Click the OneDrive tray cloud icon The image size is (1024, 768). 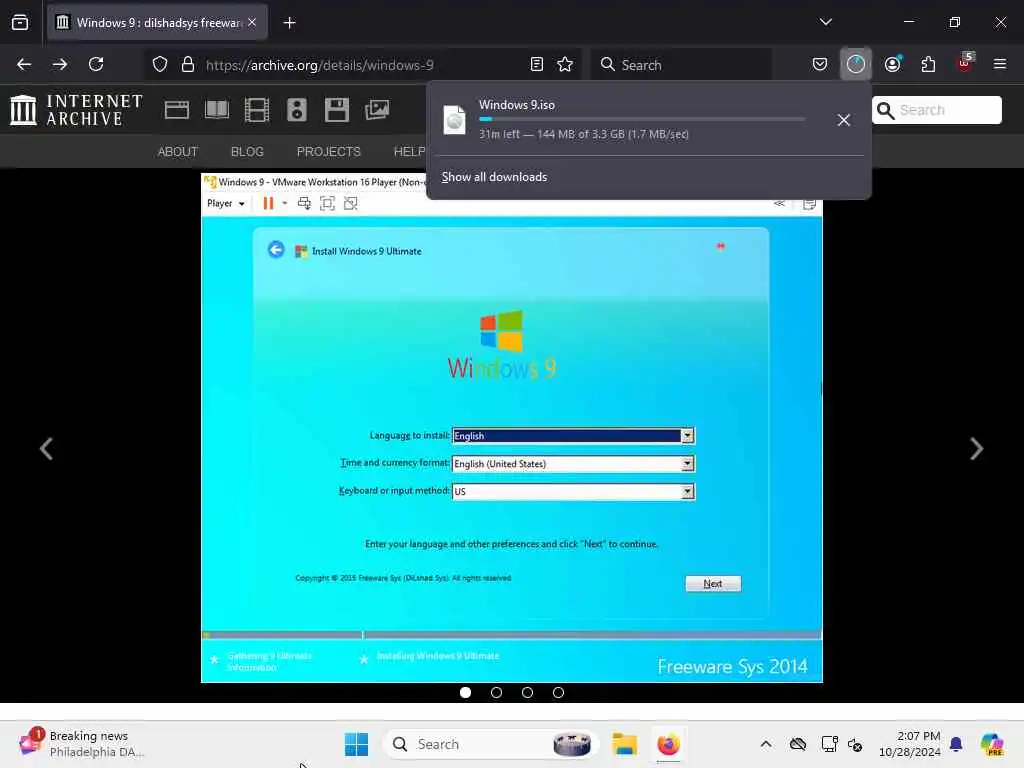click(x=798, y=744)
